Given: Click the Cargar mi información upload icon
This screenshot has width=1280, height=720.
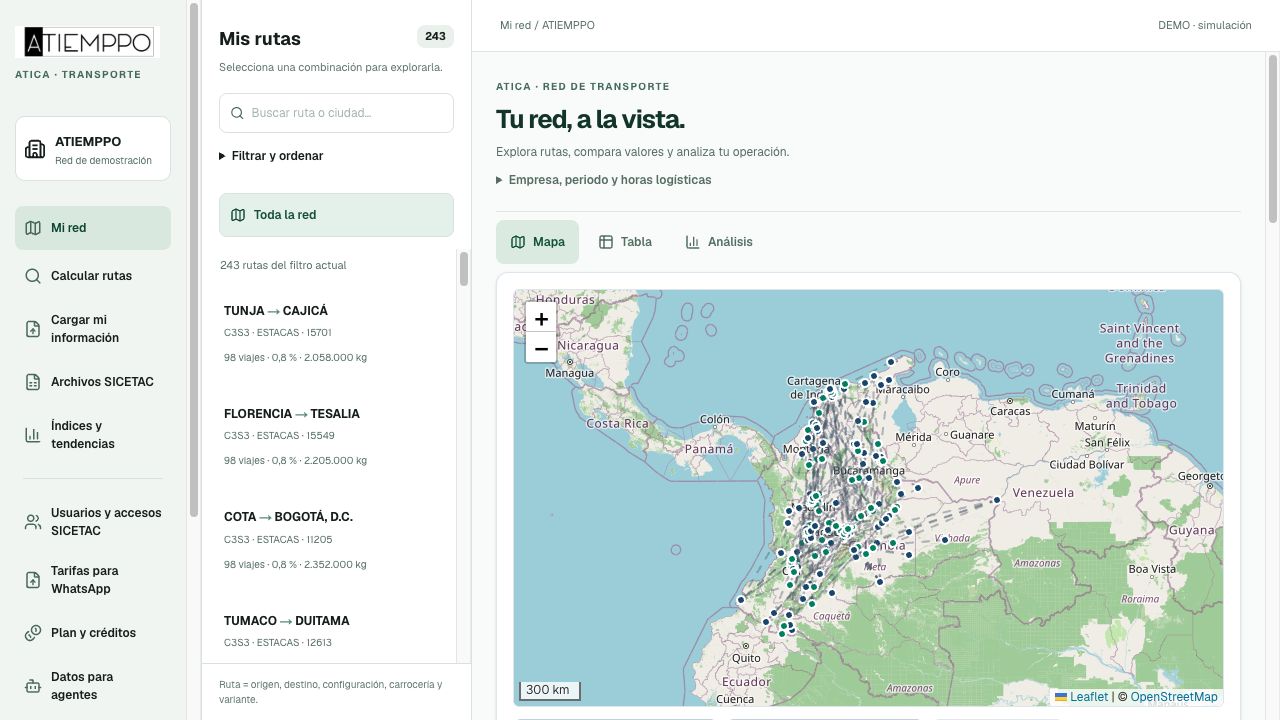Looking at the screenshot, I should [33, 329].
